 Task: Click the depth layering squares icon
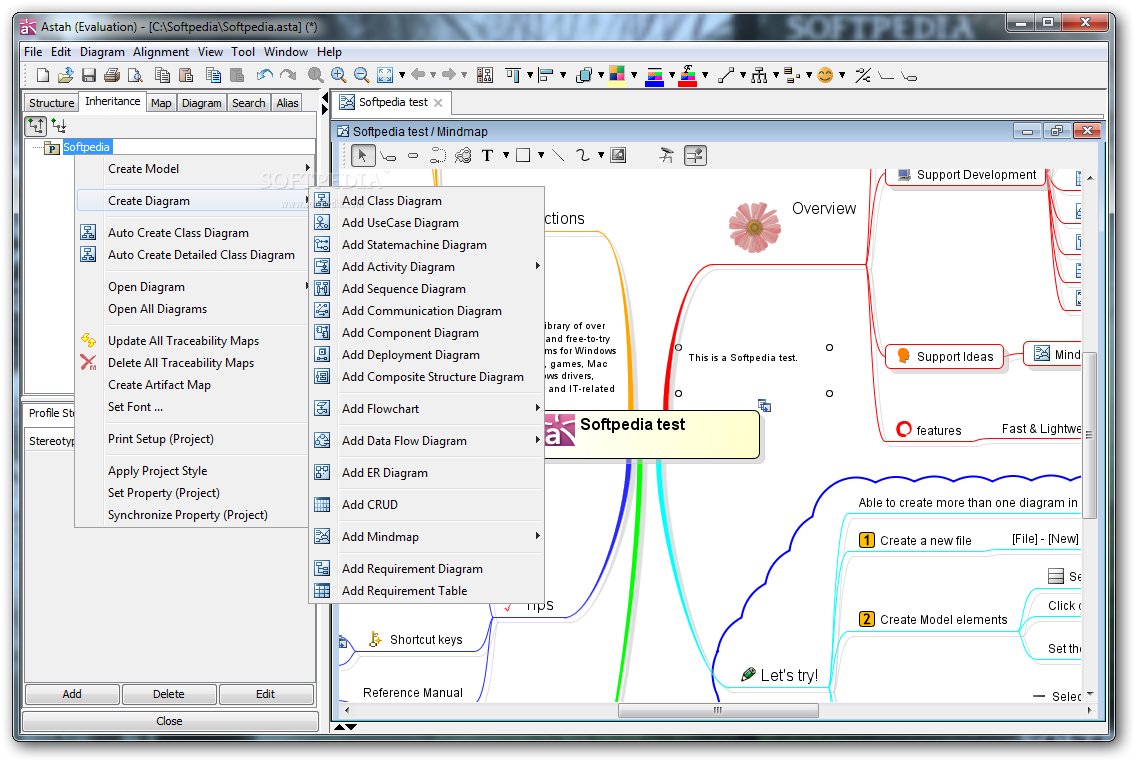[x=583, y=75]
